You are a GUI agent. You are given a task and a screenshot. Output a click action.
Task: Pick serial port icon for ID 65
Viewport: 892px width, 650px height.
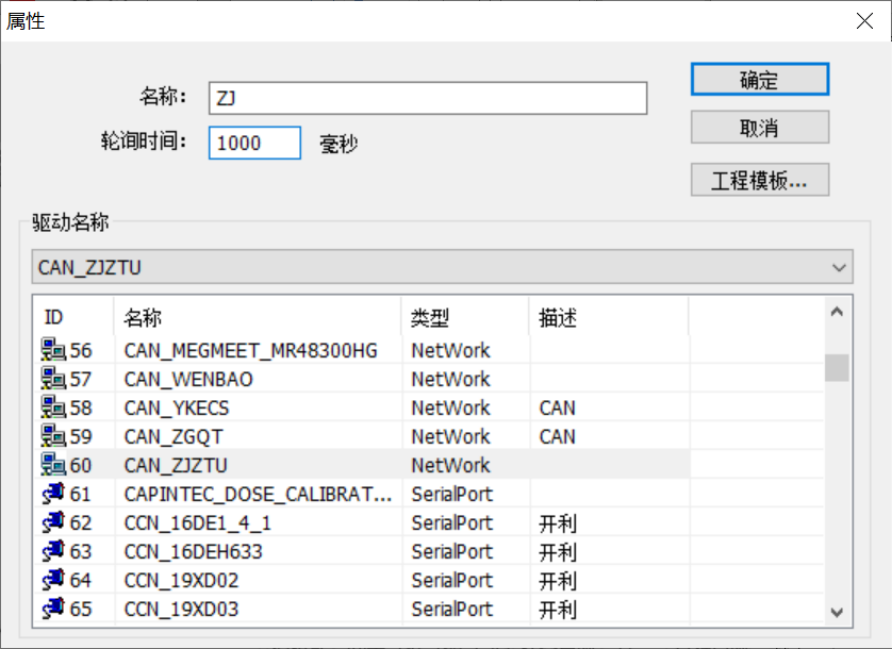(53, 608)
